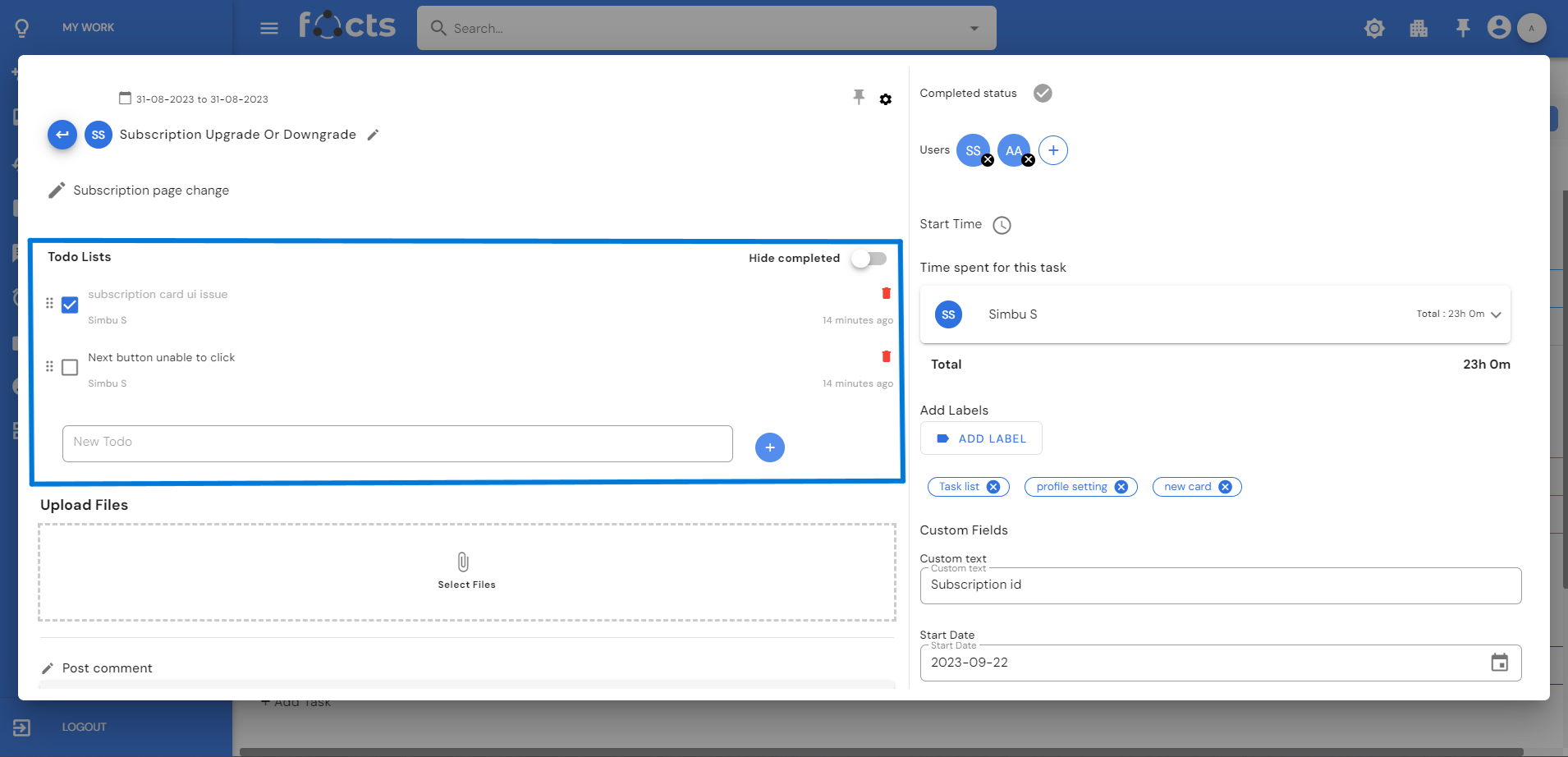Open task settings gear icon

[x=885, y=99]
